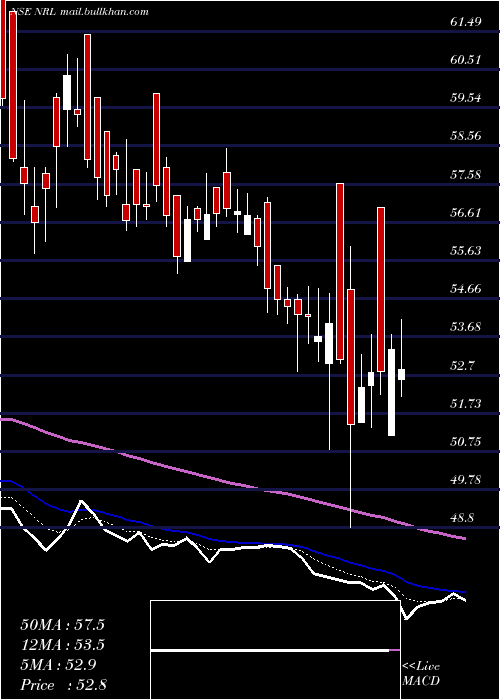Select the 54.66 price axis label
The height and width of the screenshot is (700, 500).
pos(466,289)
